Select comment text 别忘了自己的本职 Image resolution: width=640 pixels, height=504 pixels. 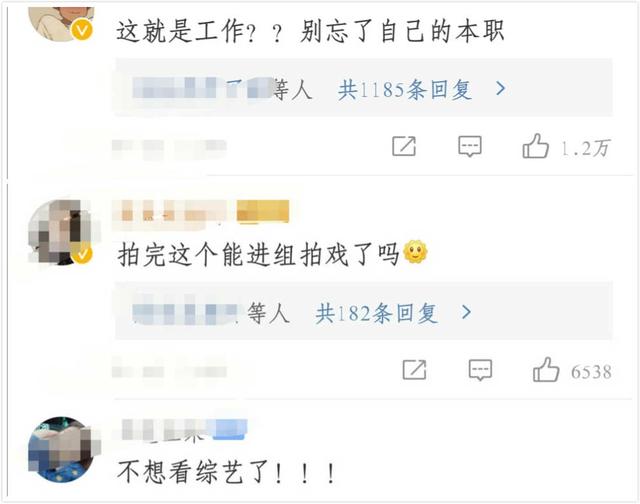click(402, 31)
